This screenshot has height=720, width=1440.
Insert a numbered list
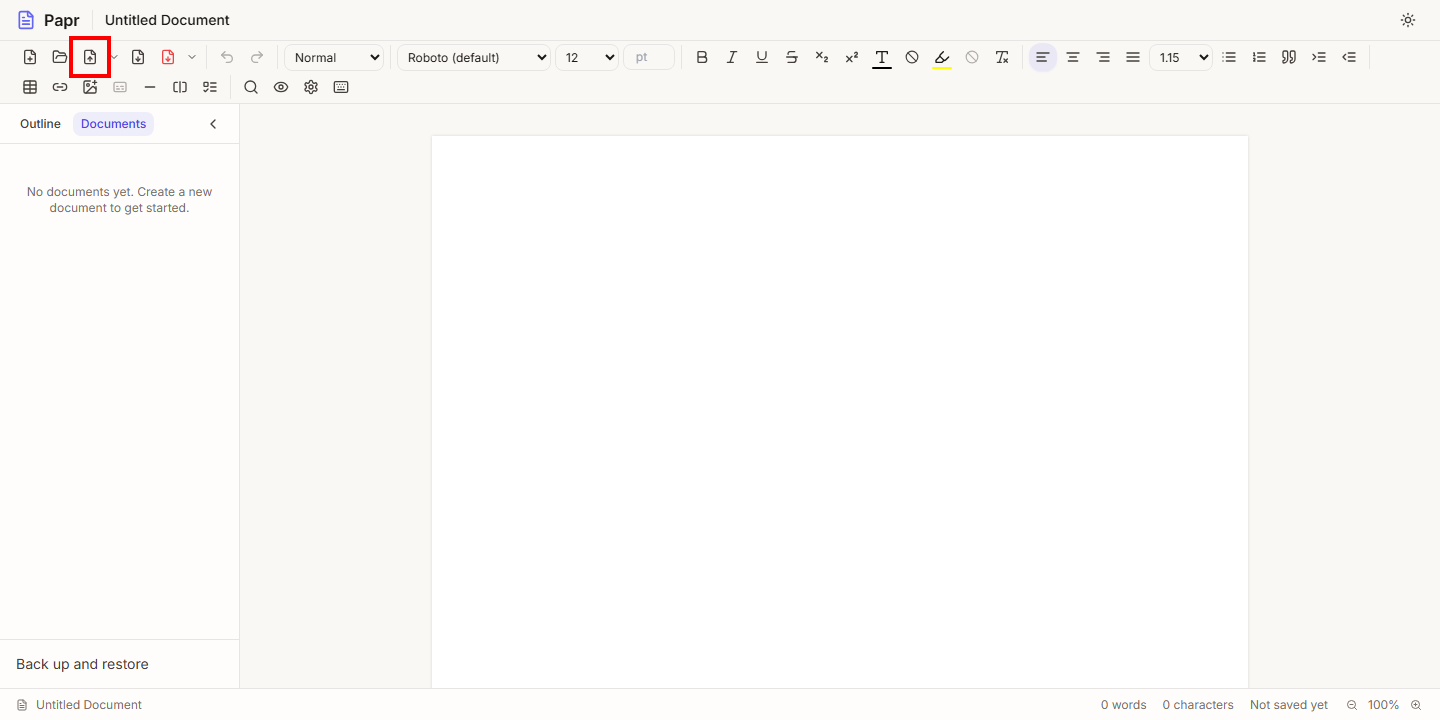(x=1260, y=57)
